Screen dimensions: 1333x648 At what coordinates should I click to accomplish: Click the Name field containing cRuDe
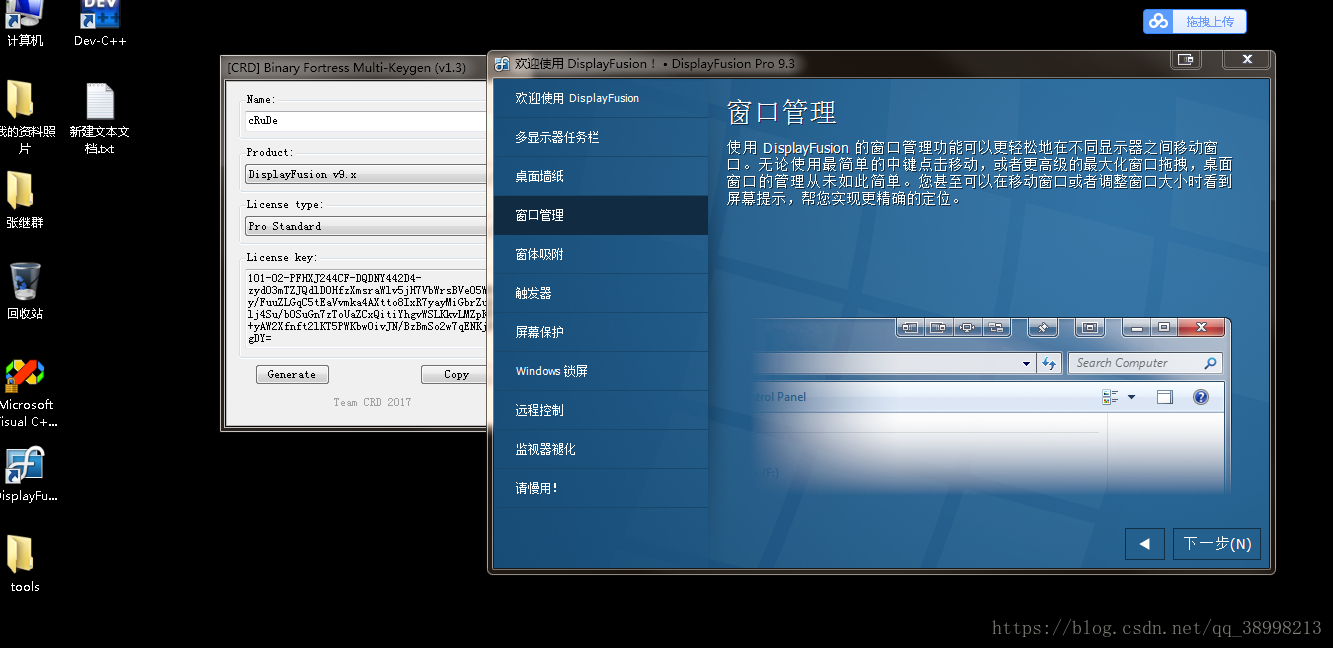(x=366, y=120)
